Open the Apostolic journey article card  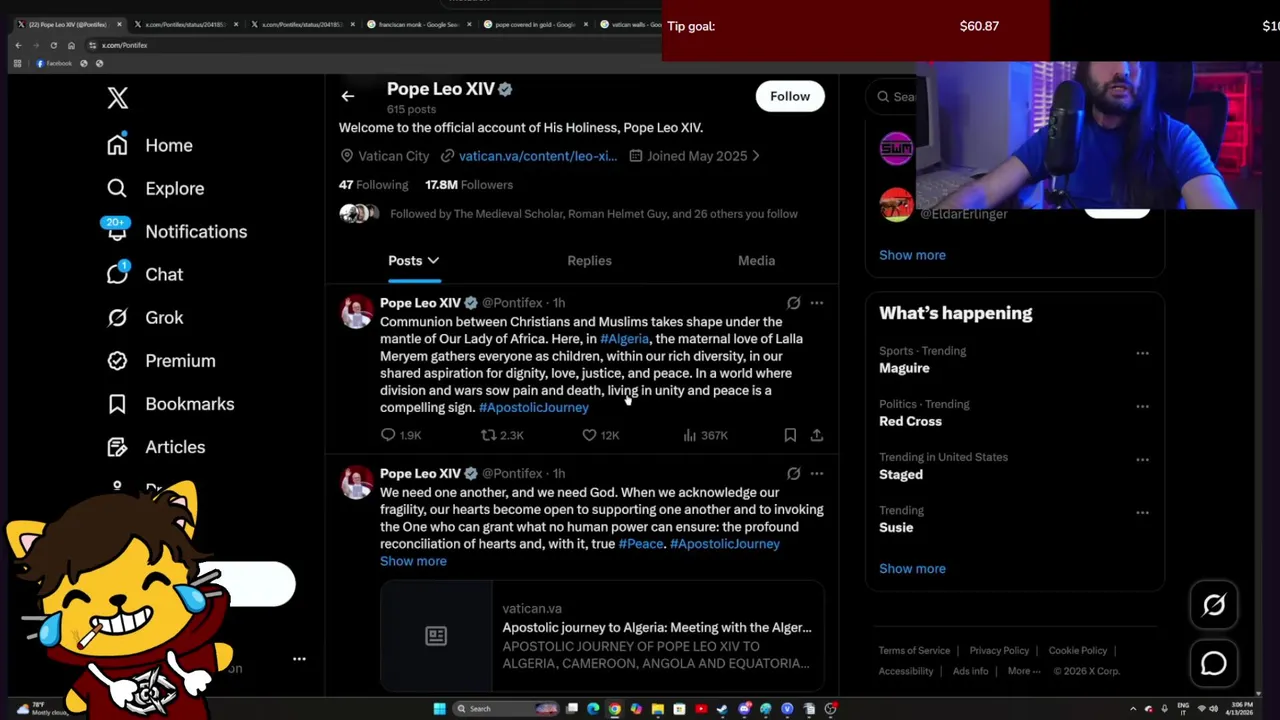pos(603,636)
